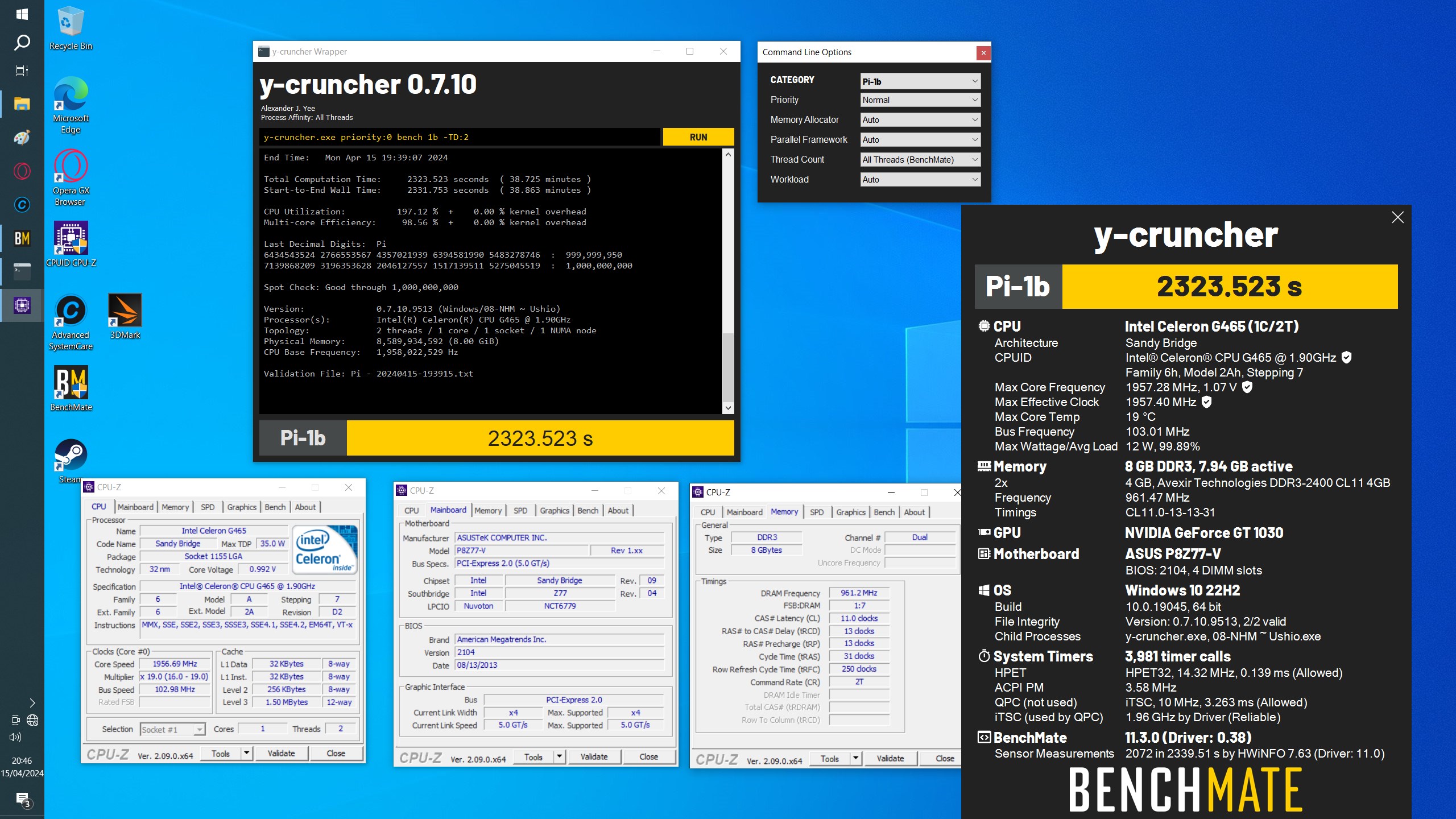Open the Priority dropdown set to Normal
The height and width of the screenshot is (819, 1456).
[x=920, y=100]
